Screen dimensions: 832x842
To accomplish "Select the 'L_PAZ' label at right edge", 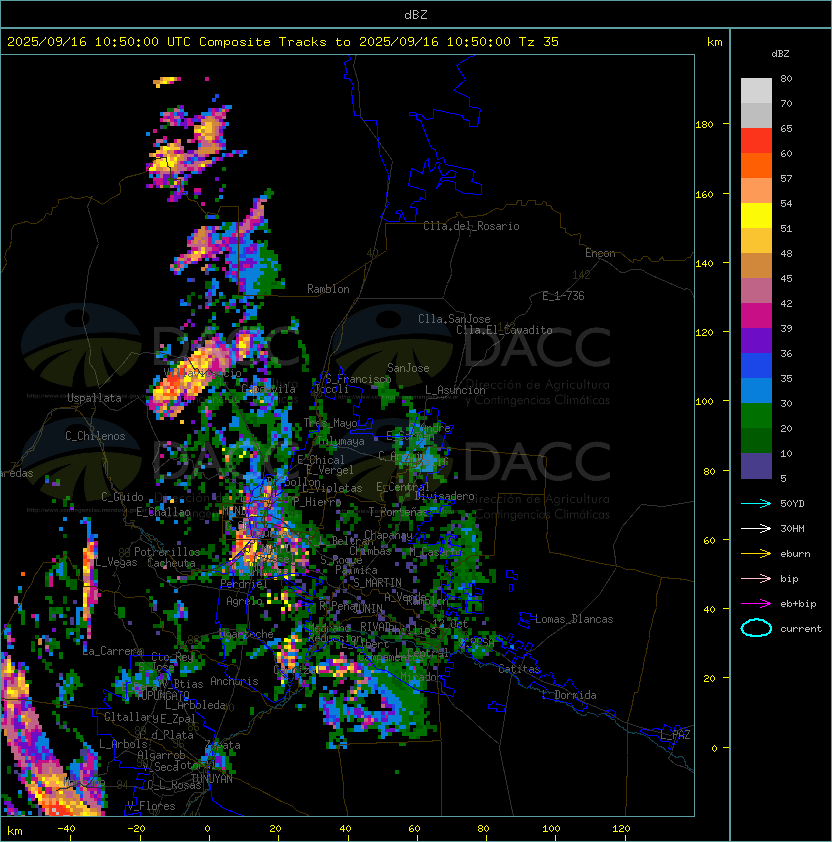I will pyautogui.click(x=676, y=735).
